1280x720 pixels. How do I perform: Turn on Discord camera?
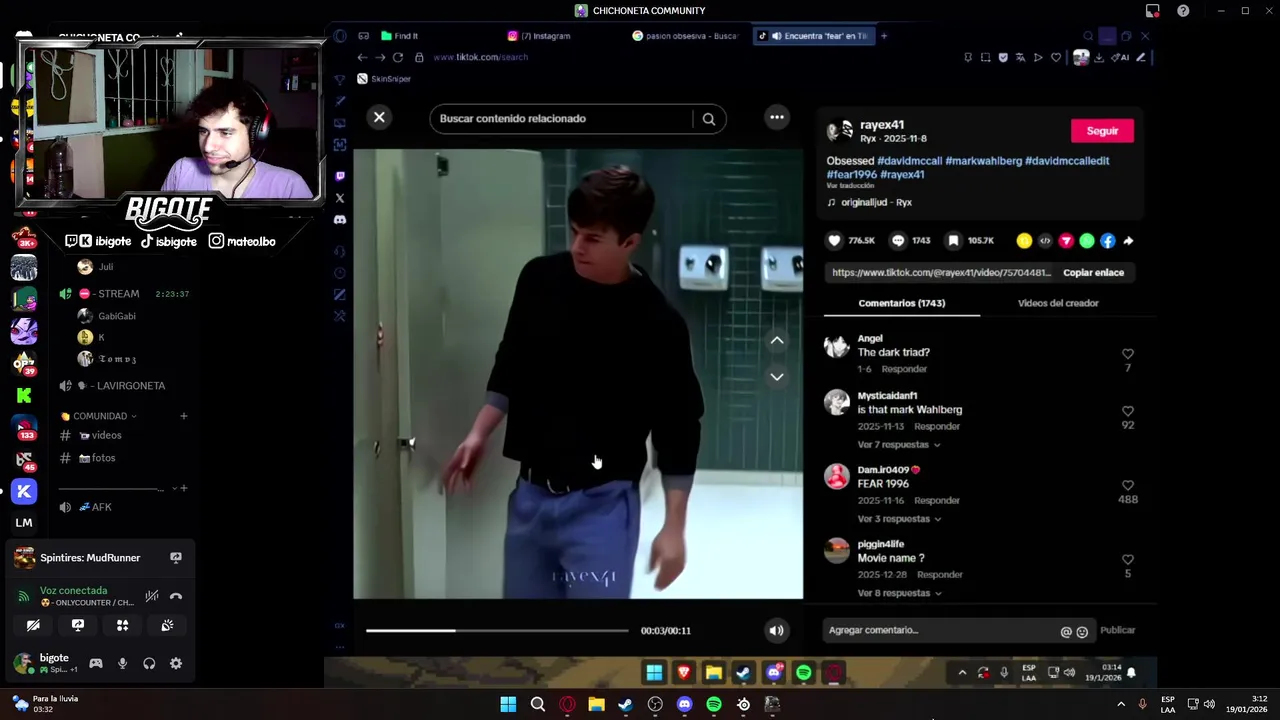pyautogui.click(x=33, y=626)
